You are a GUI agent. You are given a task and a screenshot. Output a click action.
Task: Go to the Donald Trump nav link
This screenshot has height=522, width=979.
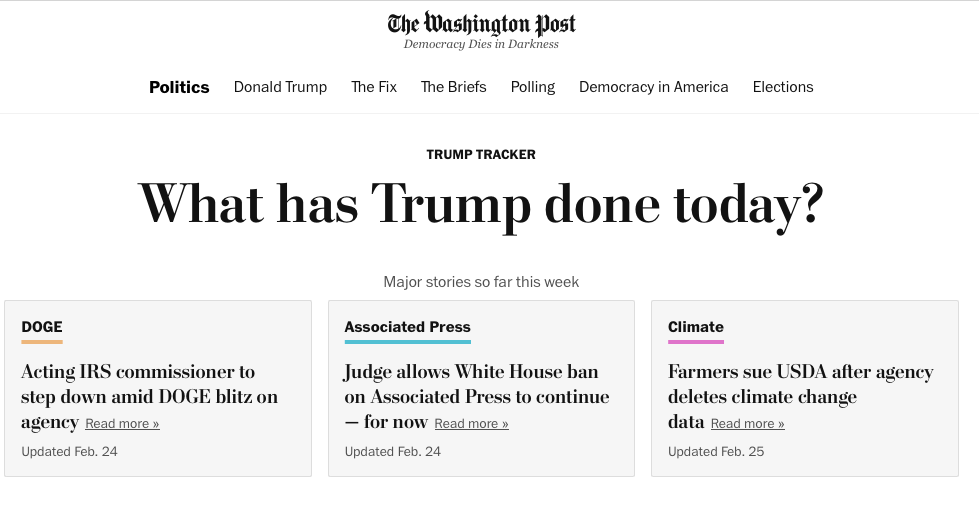click(280, 87)
